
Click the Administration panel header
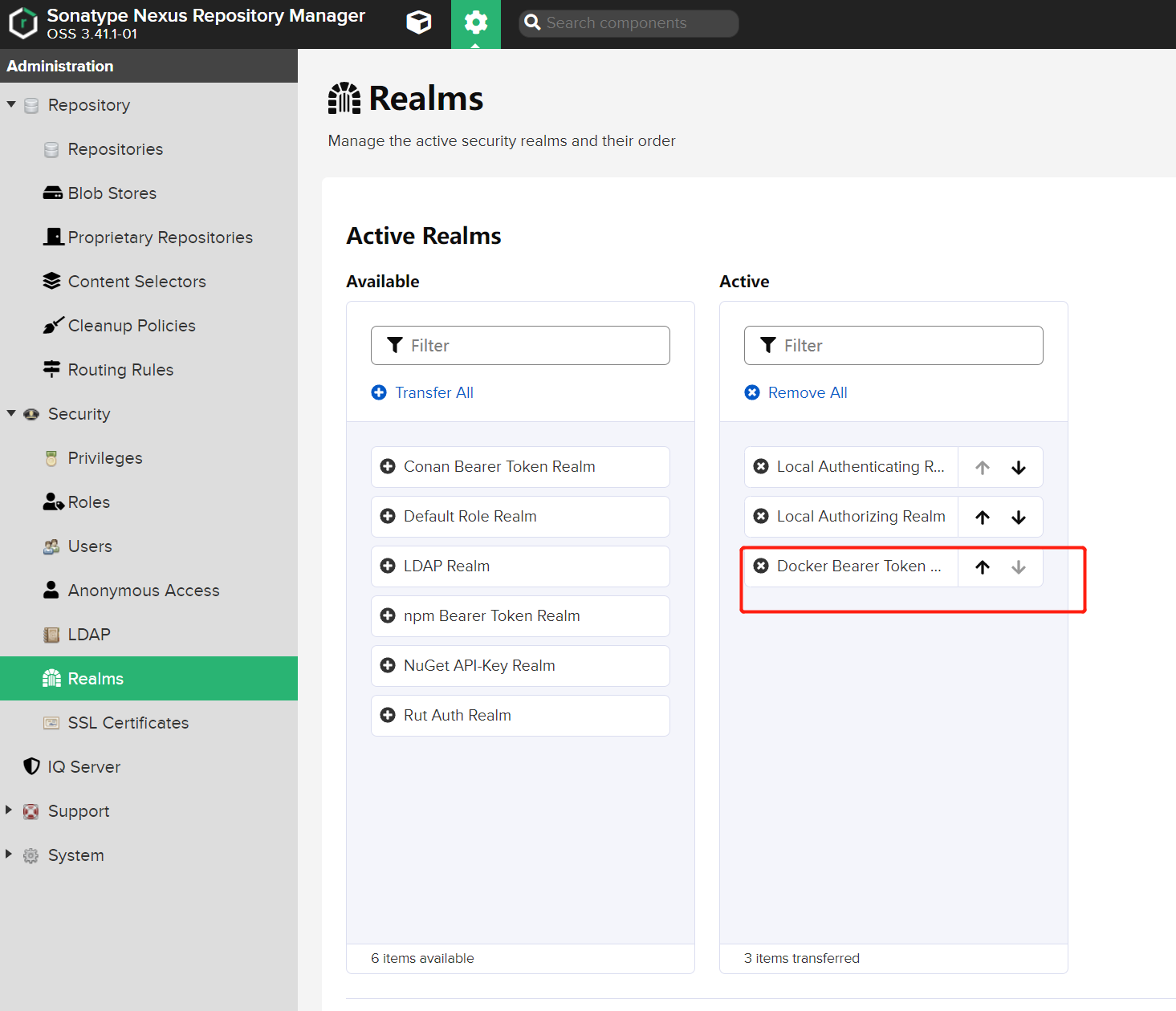[149, 66]
